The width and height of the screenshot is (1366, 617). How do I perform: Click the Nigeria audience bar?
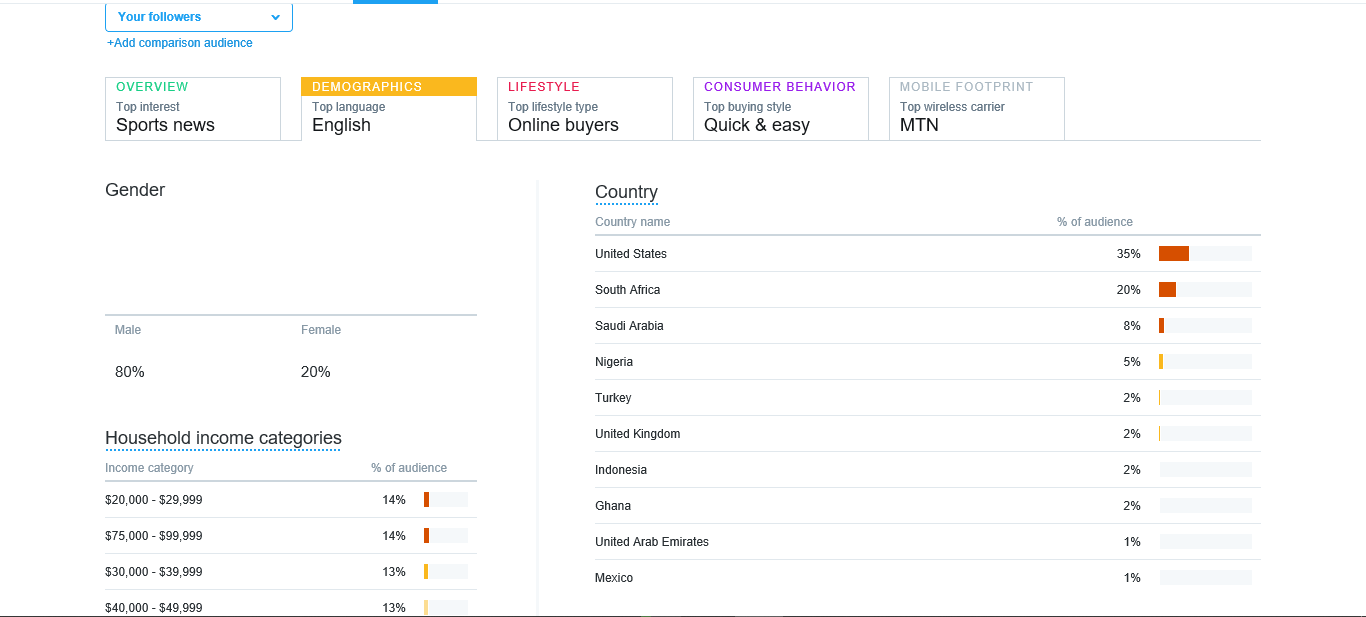(1204, 362)
